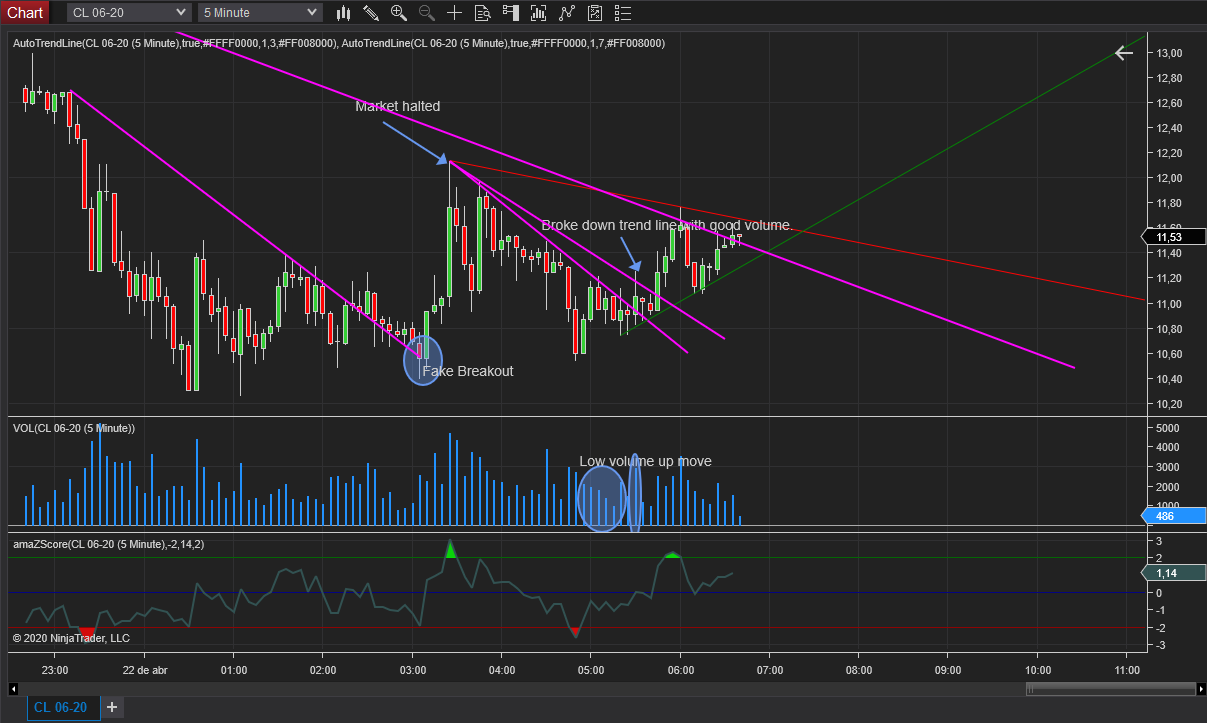Toggle the Crosshair cursor
The image size is (1207, 723).
(x=454, y=13)
